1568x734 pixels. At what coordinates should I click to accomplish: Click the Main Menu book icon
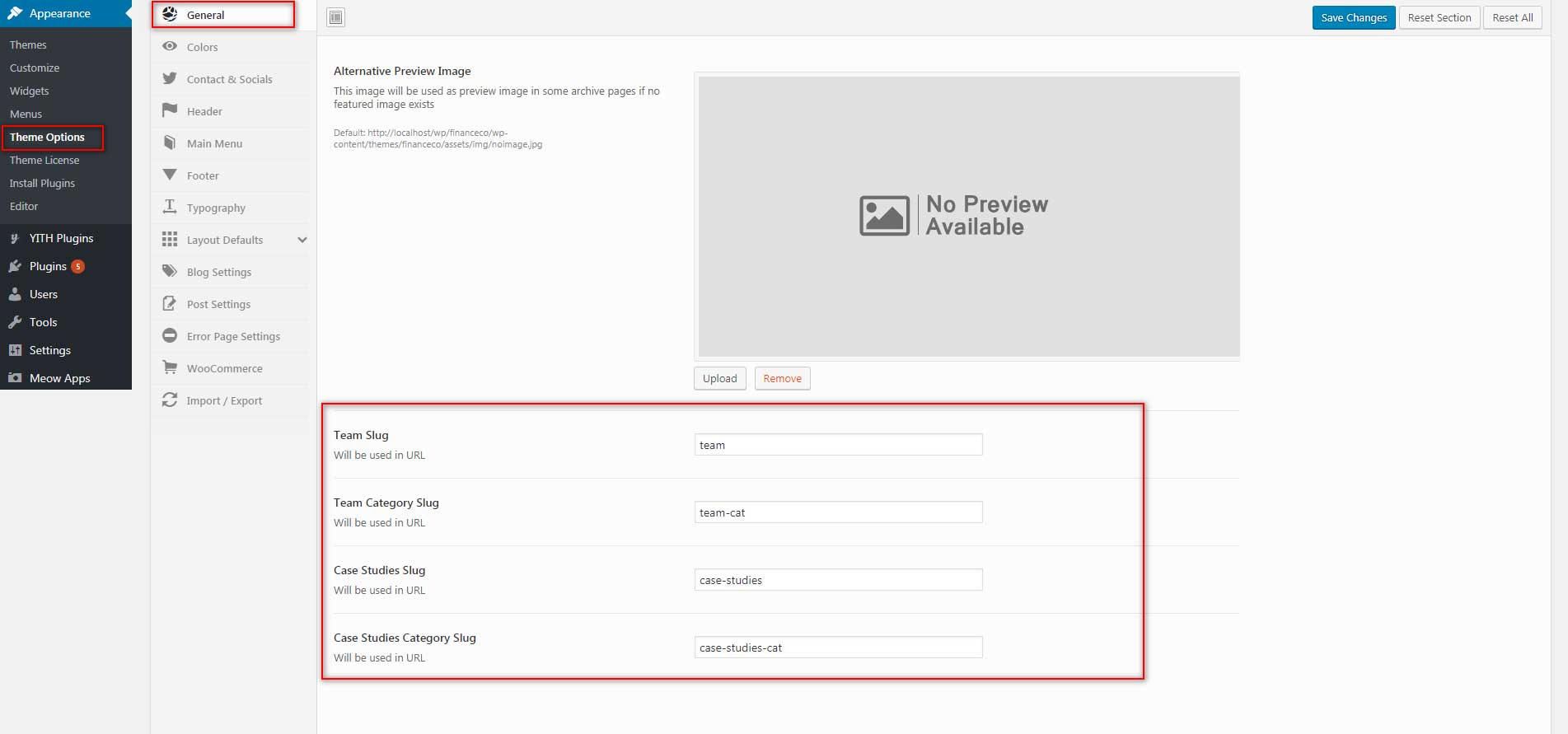click(x=170, y=143)
